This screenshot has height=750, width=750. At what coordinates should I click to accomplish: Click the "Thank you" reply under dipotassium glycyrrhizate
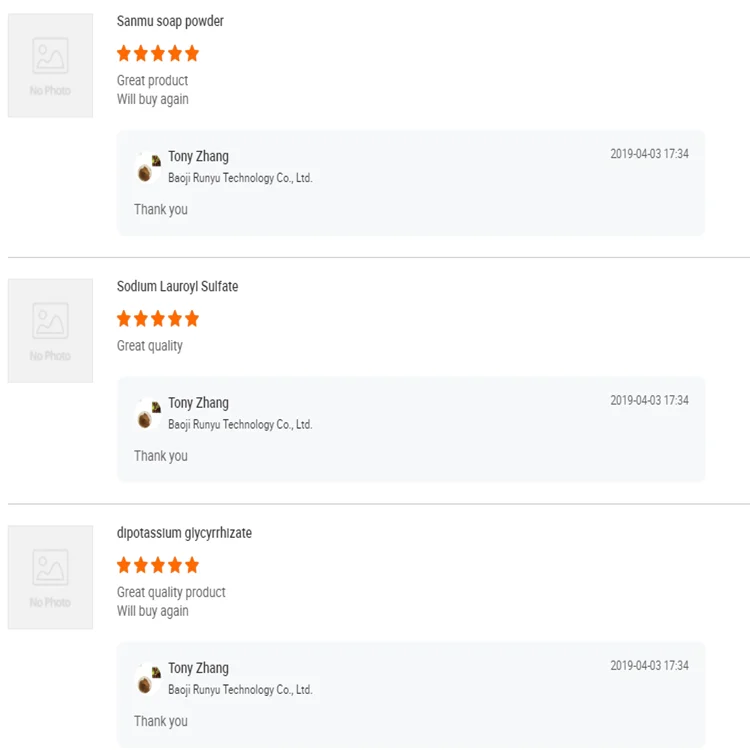pyautogui.click(x=161, y=721)
